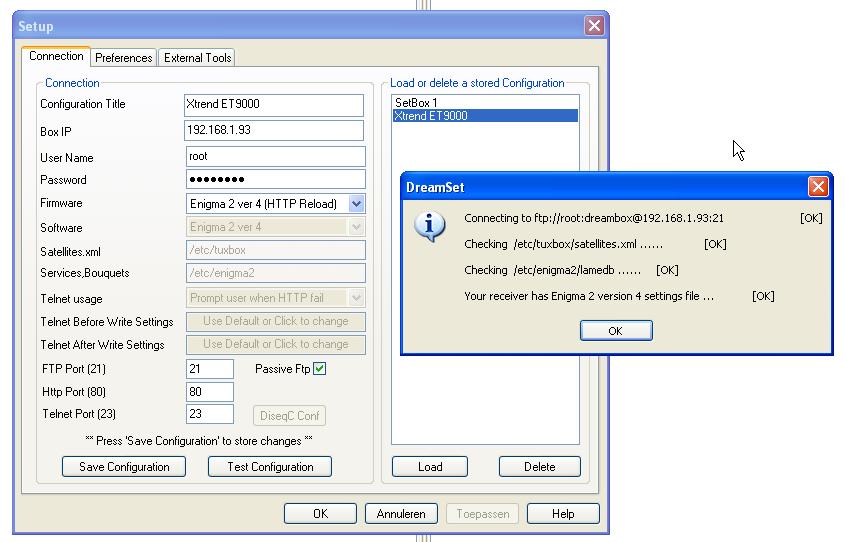Click the 'Checking /etc/tuxbox/satellites.xml' line
This screenshot has width=846, height=542.
(x=595, y=244)
